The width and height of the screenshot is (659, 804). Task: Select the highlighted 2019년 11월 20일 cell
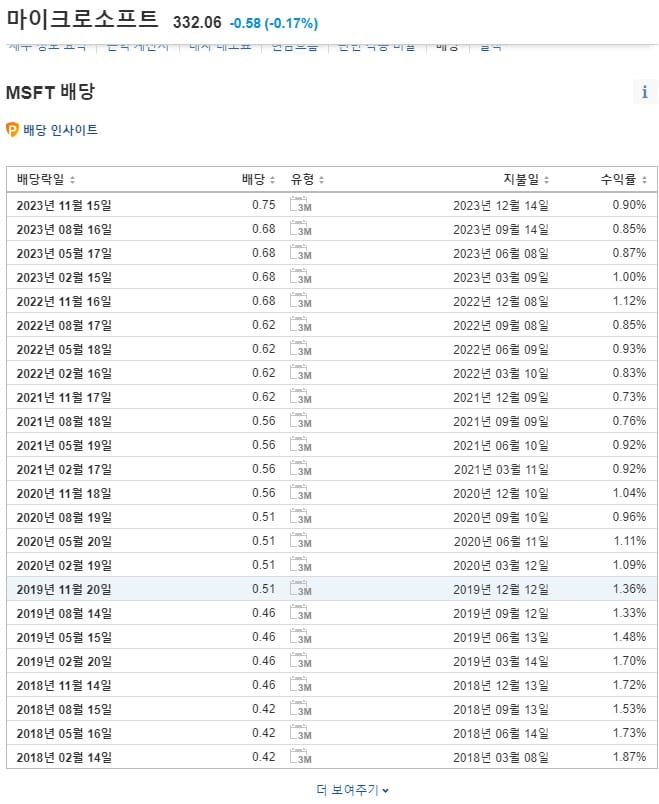click(x=64, y=589)
